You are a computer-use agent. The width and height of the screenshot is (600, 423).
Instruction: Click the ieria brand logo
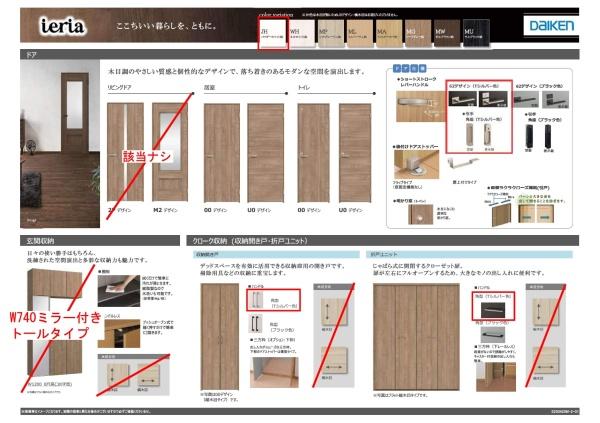(x=63, y=26)
